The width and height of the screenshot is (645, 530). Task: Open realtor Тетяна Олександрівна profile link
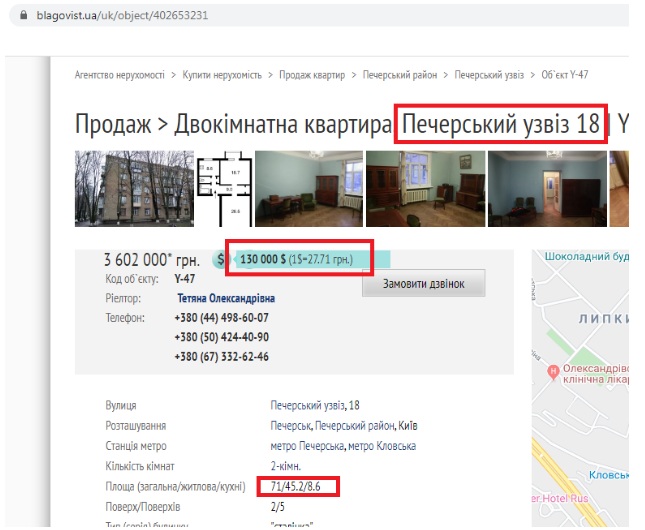pos(226,298)
